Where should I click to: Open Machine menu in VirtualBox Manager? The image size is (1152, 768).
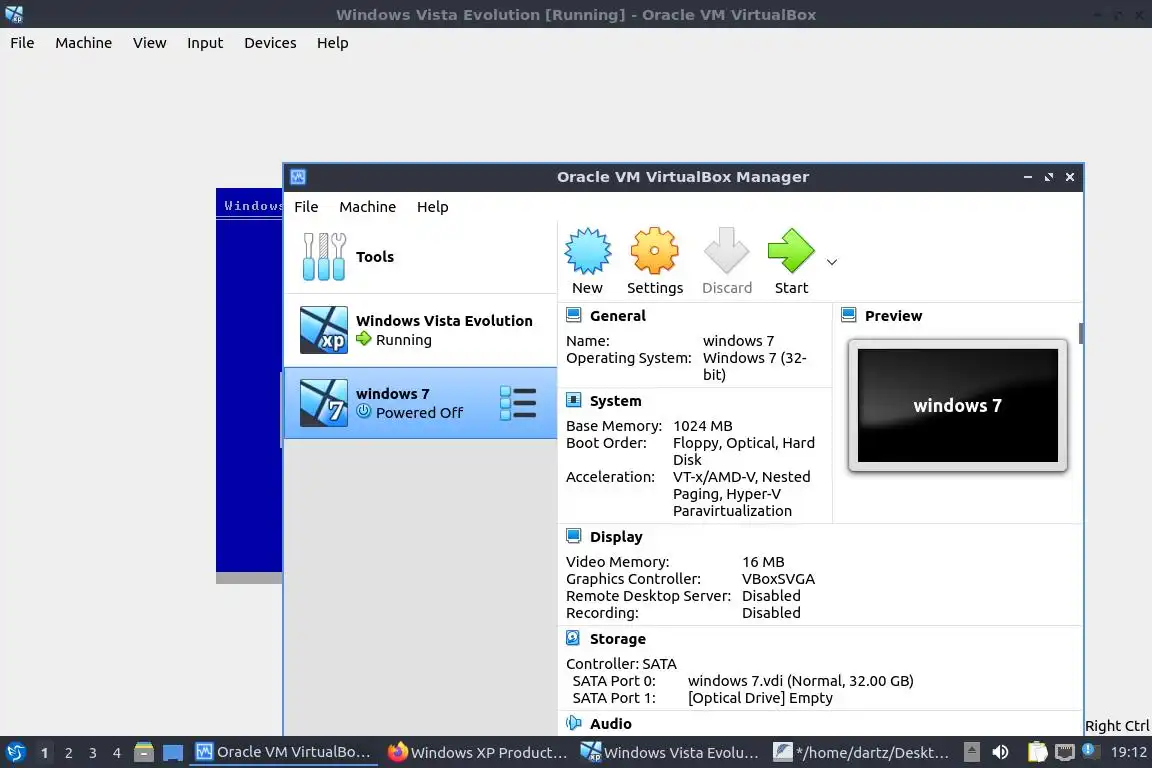coord(367,207)
